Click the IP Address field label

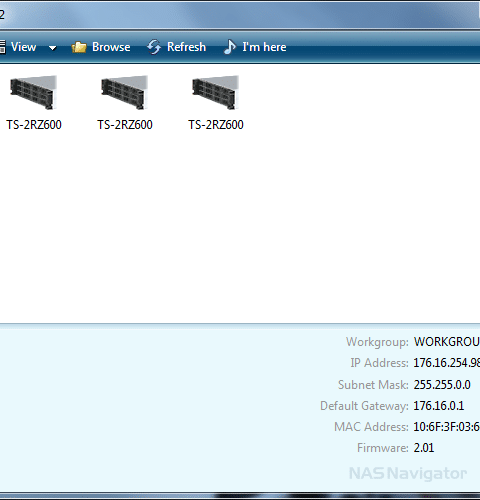(x=379, y=363)
